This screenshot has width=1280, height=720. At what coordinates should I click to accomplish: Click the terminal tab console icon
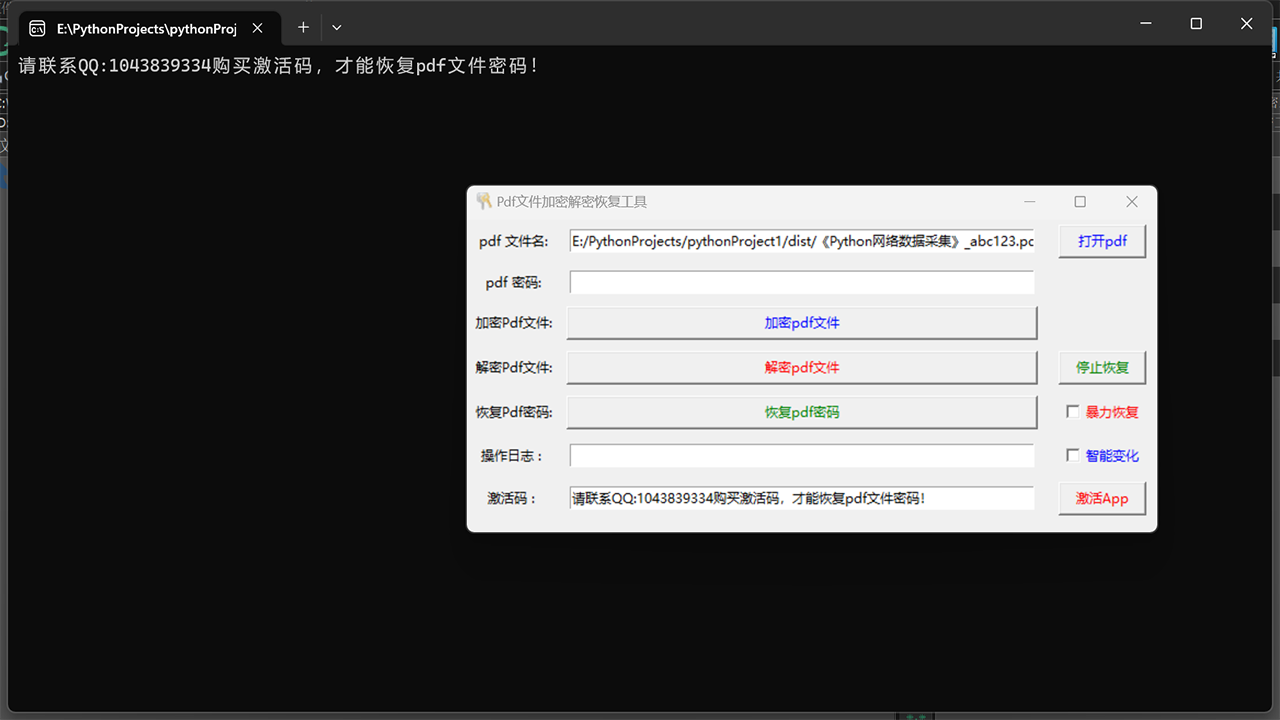tap(37, 28)
